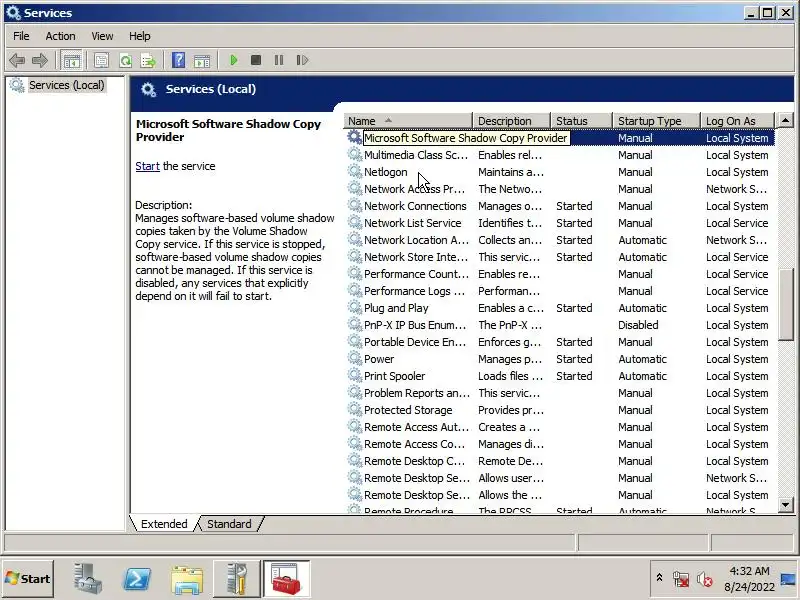This screenshot has height=600, width=800.
Task: Click the gear icon beside Netlogon
Action: click(x=354, y=171)
